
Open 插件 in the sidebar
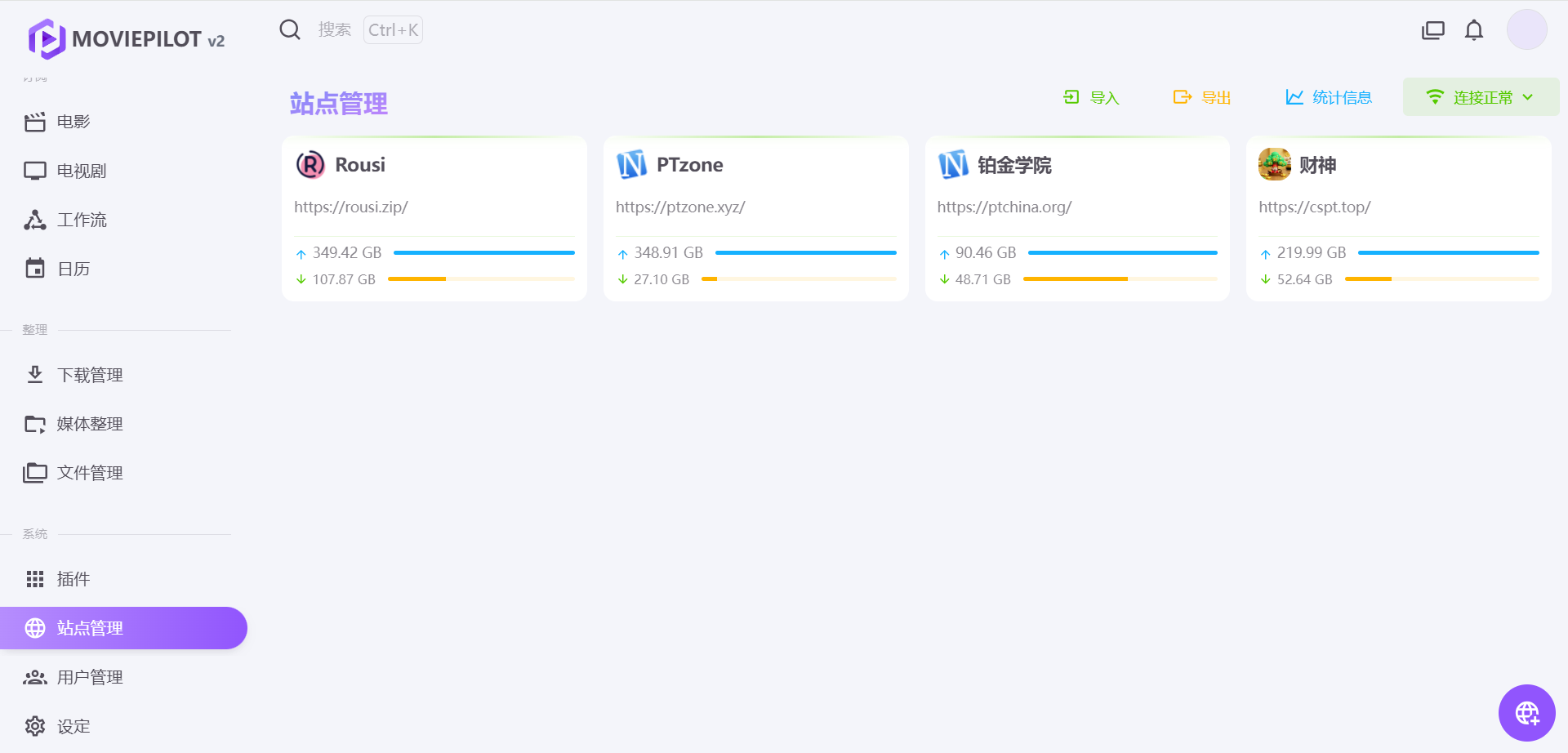coord(73,579)
